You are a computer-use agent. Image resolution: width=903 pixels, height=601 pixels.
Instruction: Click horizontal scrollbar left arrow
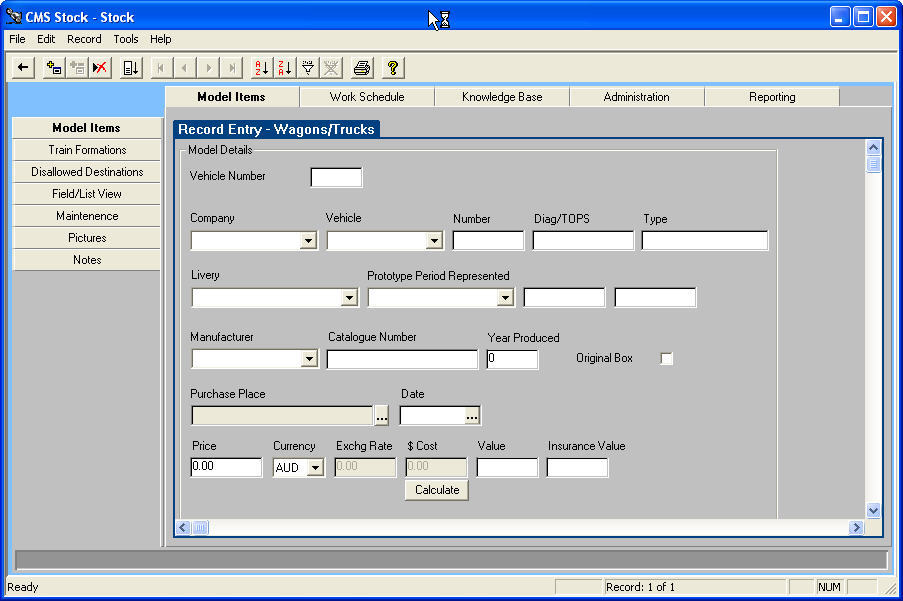[x=183, y=527]
